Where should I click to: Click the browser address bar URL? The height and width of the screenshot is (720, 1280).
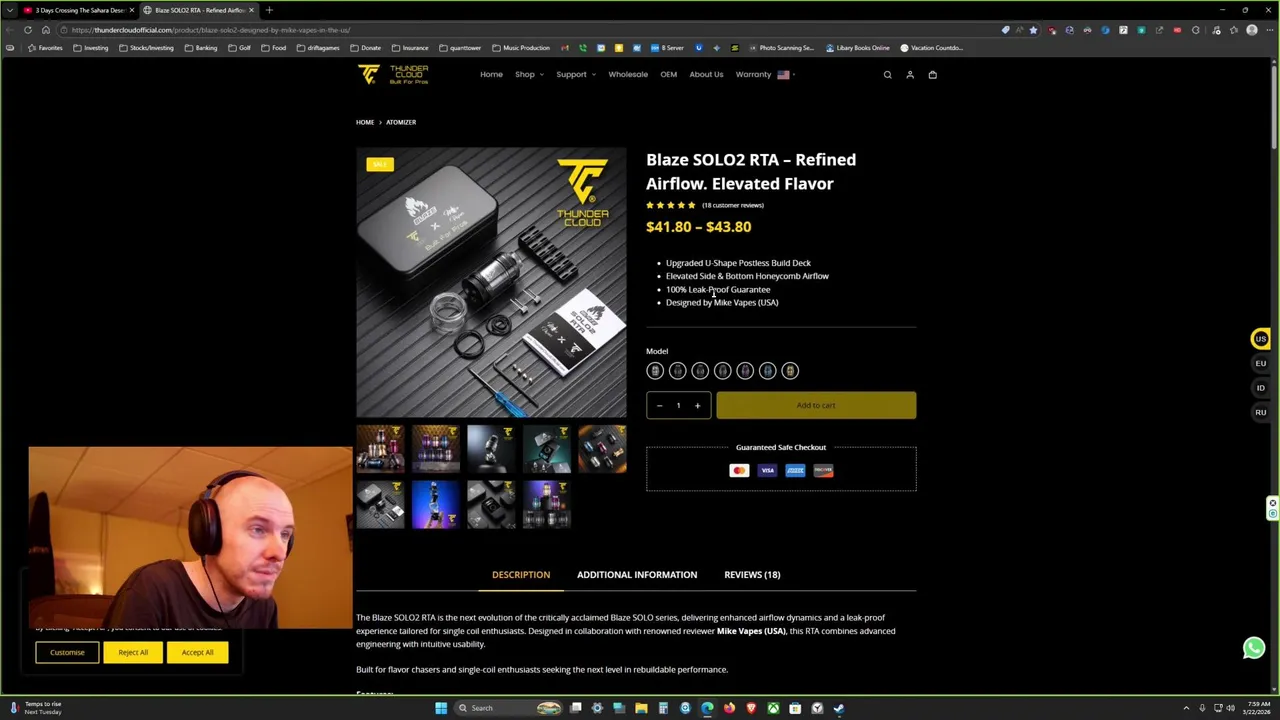pos(211,30)
